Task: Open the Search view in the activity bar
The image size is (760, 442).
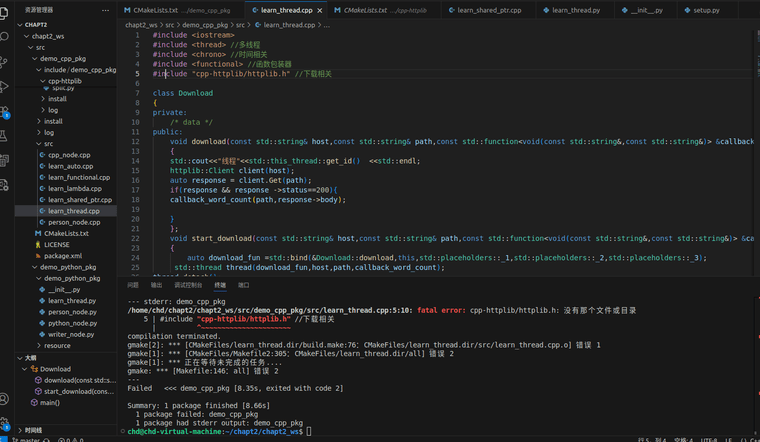Action: (4, 37)
